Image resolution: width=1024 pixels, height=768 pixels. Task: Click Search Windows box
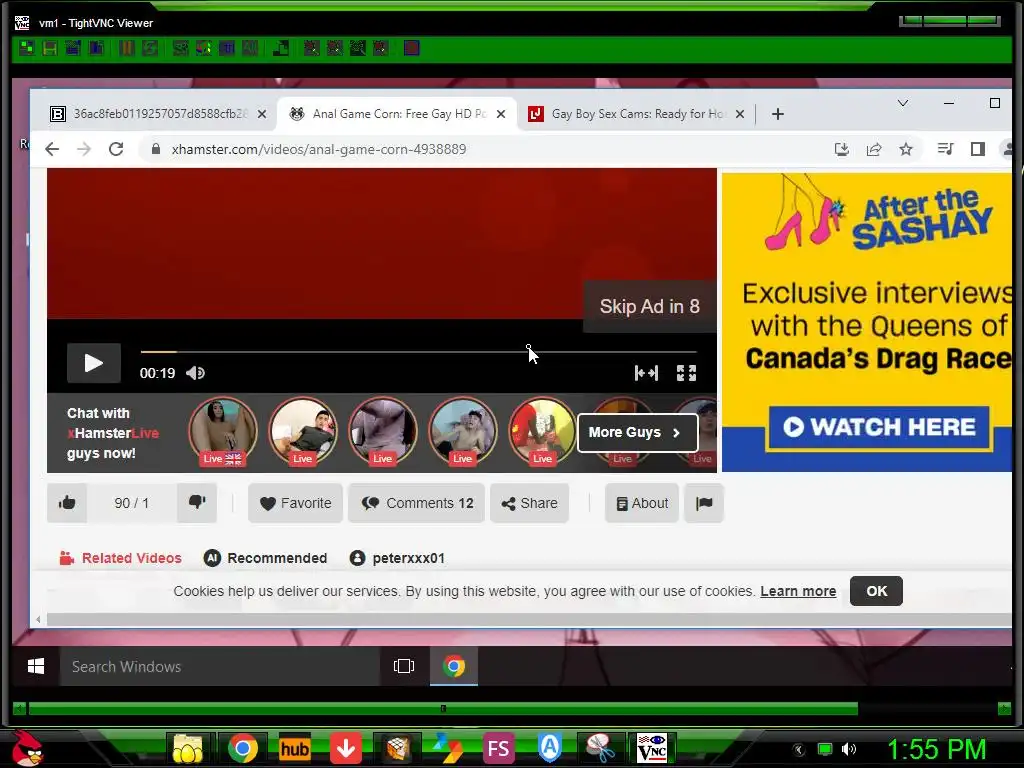[x=219, y=666]
